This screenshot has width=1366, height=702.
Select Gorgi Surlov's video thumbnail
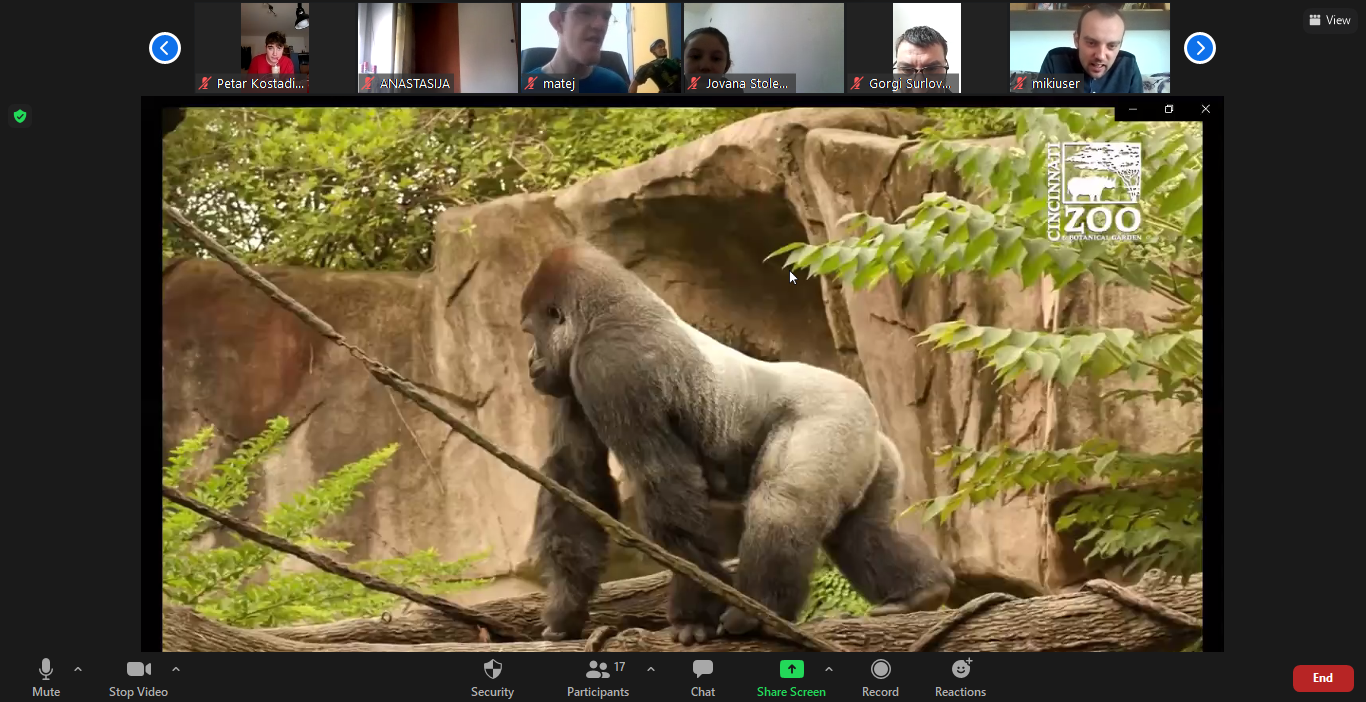(x=926, y=48)
